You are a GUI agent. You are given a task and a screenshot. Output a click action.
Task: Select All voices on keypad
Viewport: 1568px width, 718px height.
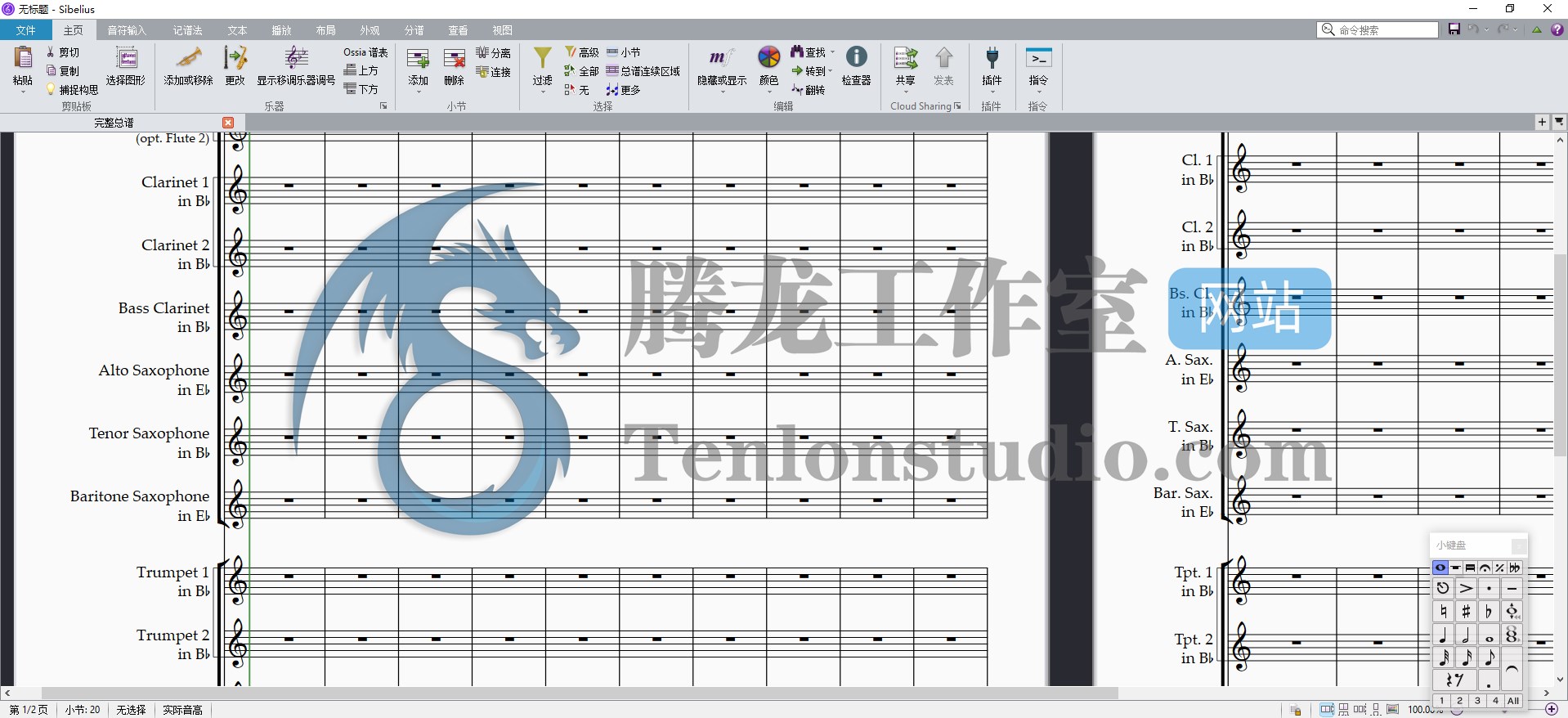pyautogui.click(x=1513, y=701)
